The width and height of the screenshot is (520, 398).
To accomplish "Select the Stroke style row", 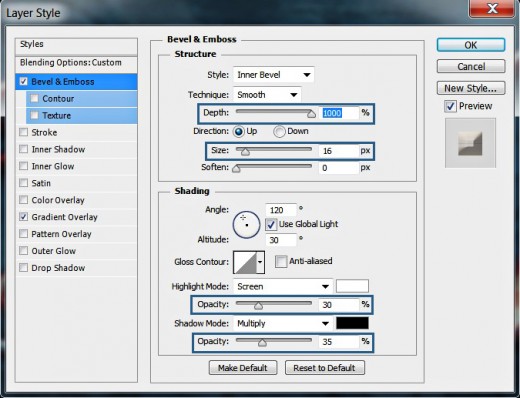I will point(76,132).
